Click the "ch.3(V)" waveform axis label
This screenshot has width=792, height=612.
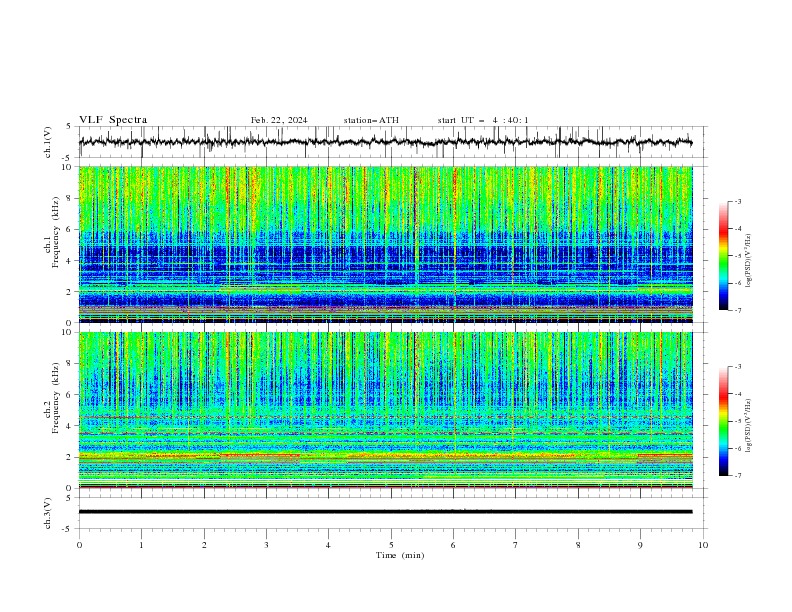tap(48, 513)
